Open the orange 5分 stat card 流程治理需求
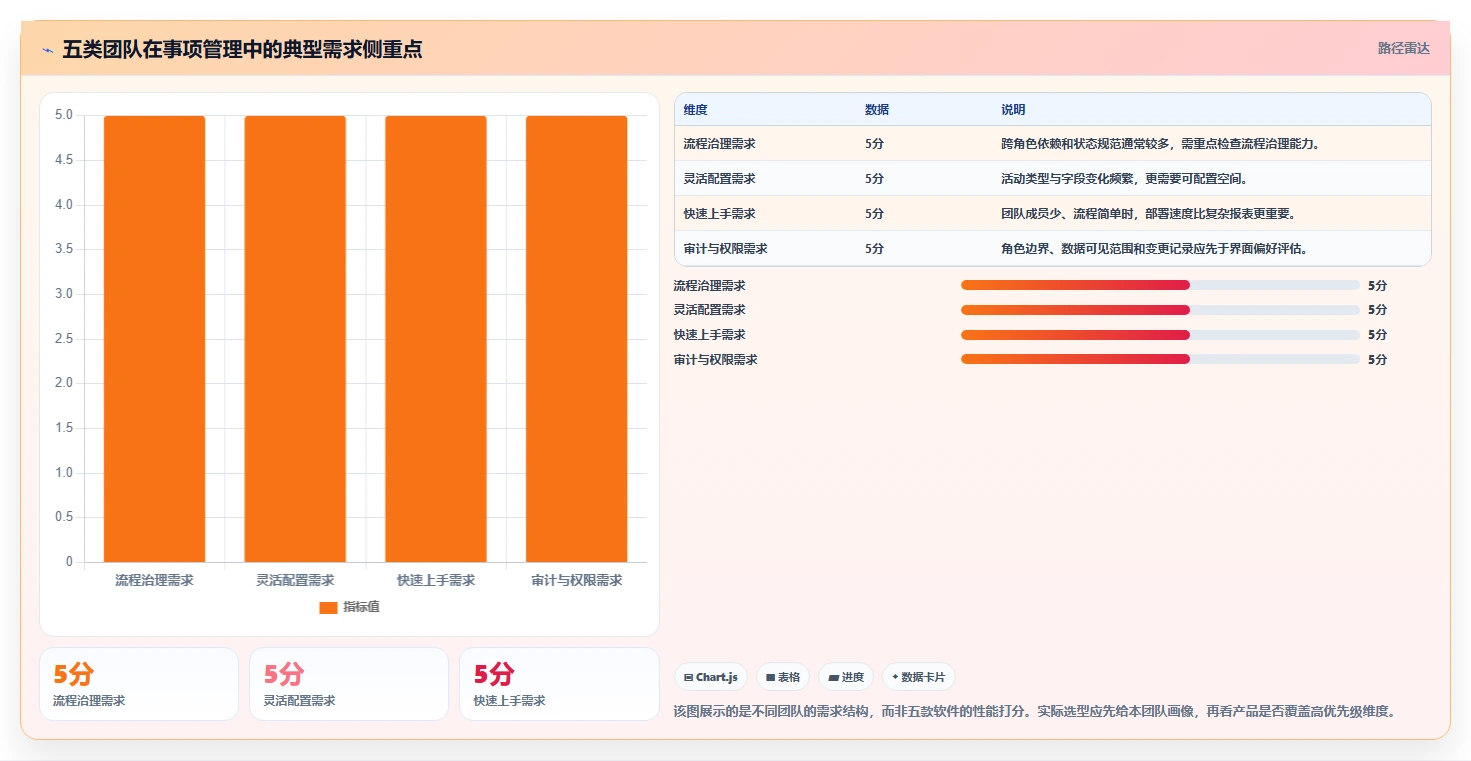Viewport: 1471px width, 761px height. [x=139, y=684]
